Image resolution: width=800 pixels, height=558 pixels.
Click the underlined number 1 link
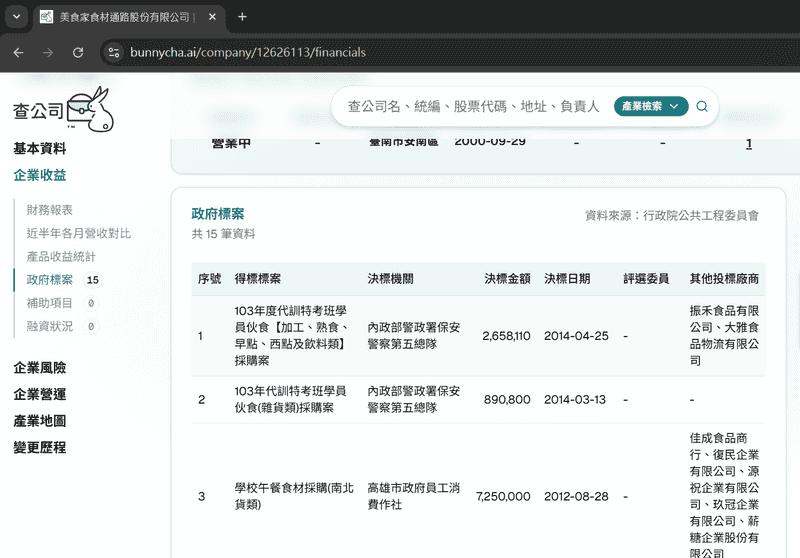[x=748, y=144]
